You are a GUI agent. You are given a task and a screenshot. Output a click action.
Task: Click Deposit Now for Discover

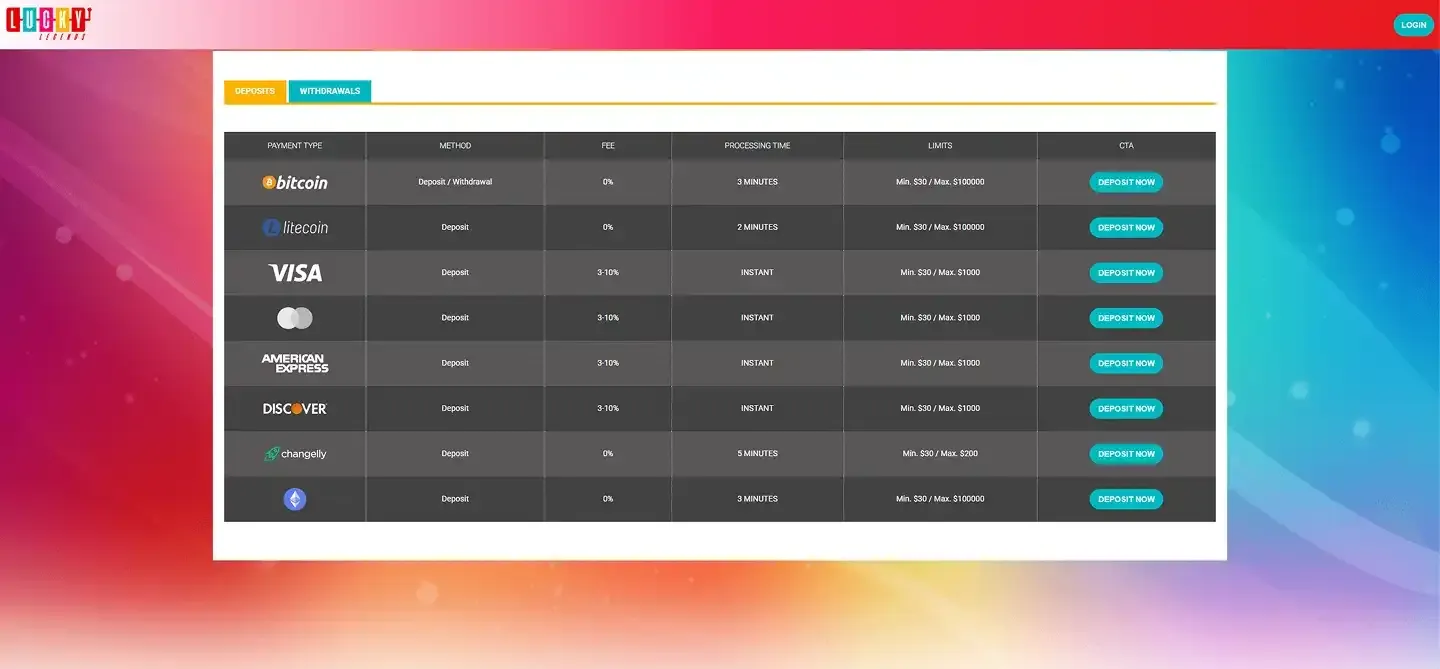coord(1126,409)
